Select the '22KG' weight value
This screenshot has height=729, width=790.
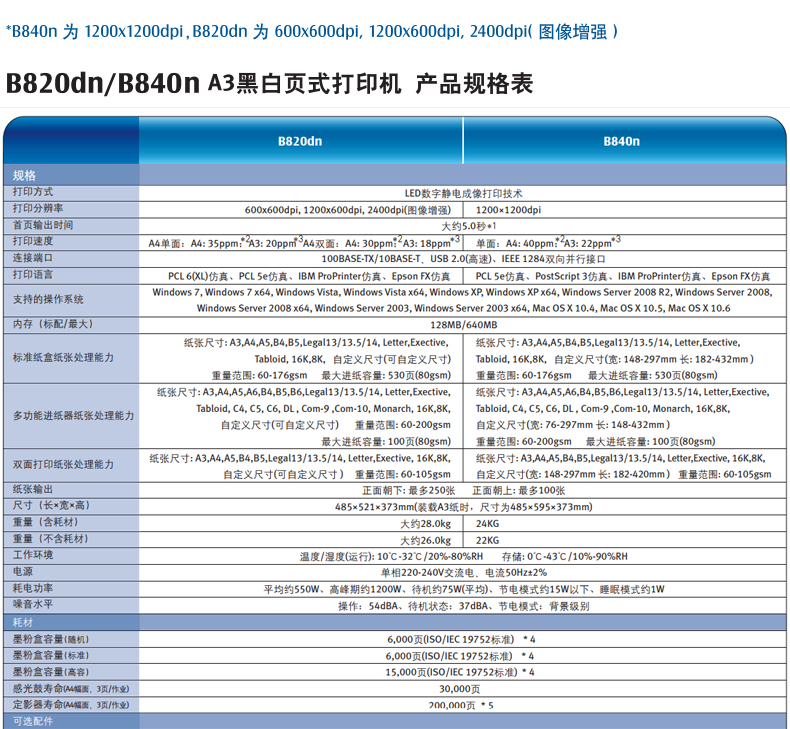click(x=487, y=541)
